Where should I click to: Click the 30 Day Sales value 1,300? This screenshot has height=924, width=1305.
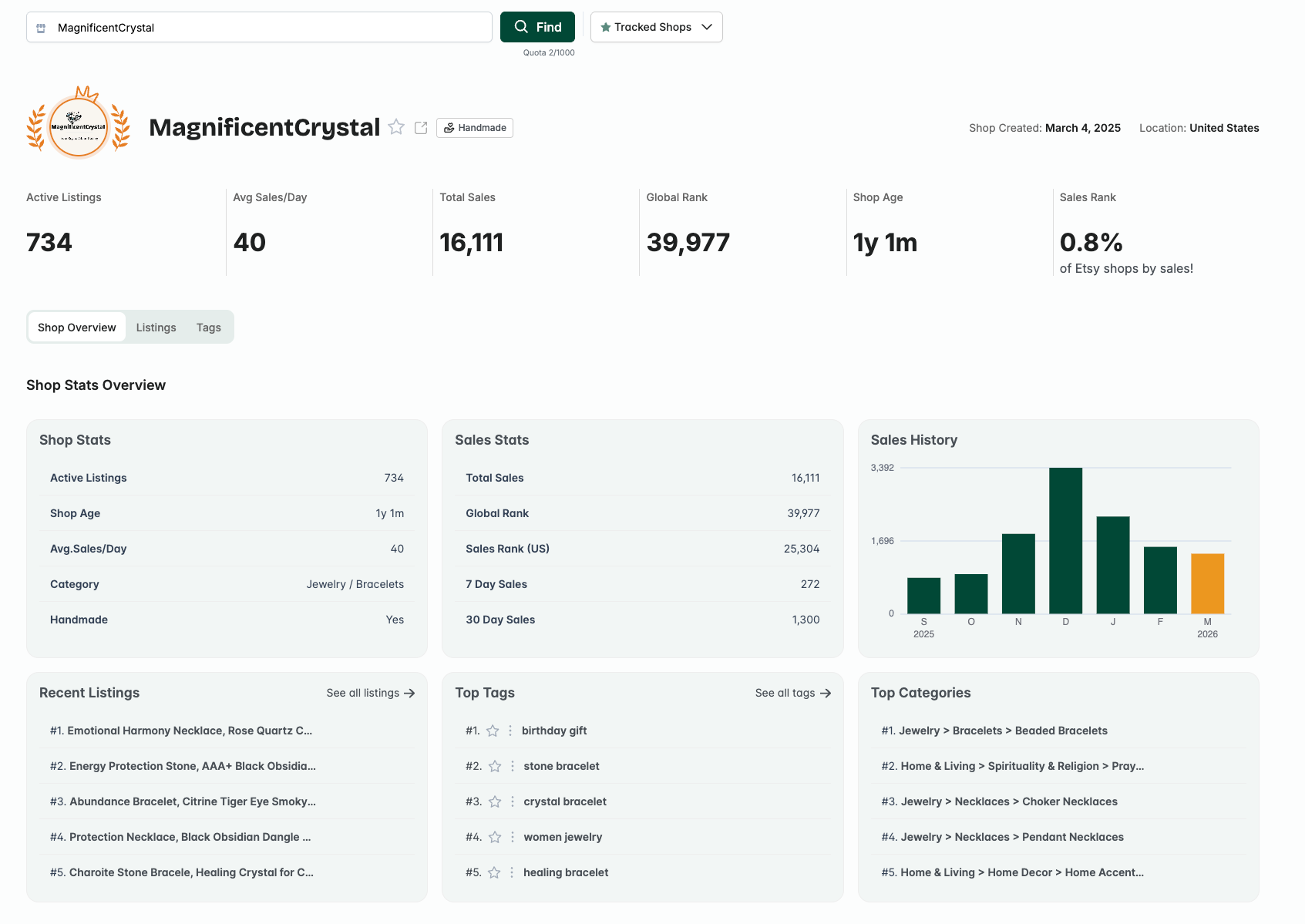coord(806,620)
